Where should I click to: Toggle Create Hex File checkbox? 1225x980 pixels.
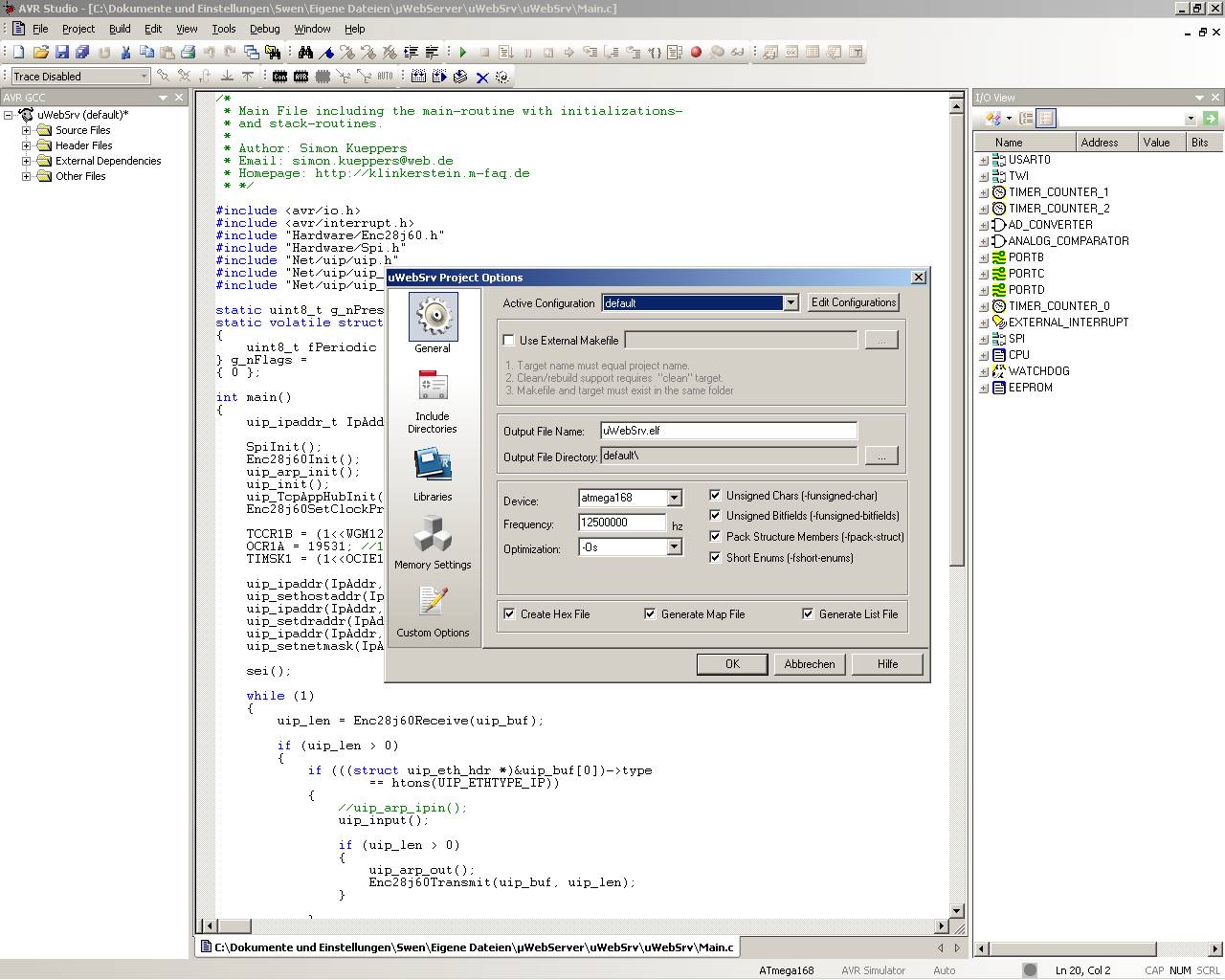(x=509, y=613)
